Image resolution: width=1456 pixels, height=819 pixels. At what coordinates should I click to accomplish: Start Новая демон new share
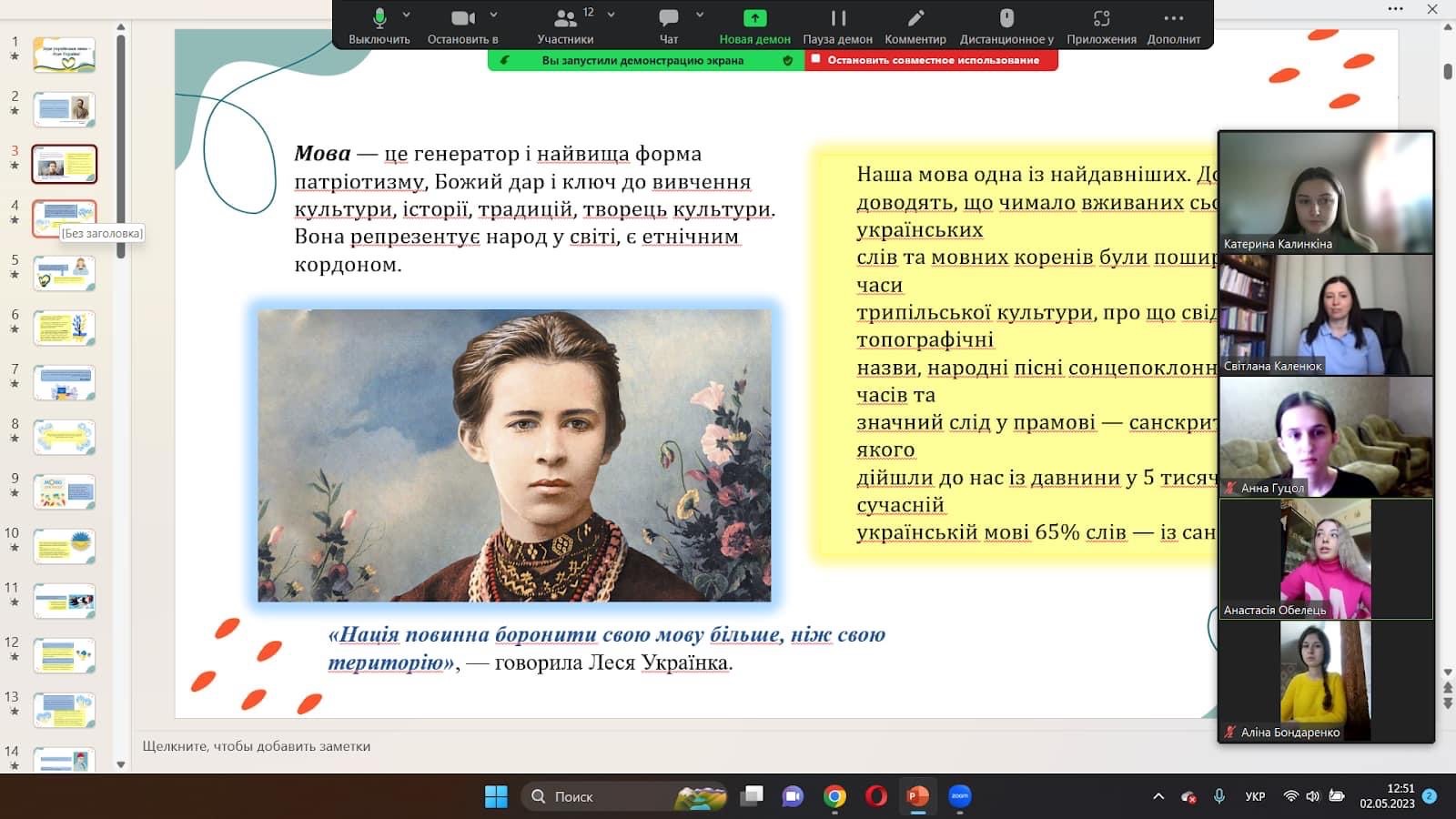coord(754,25)
